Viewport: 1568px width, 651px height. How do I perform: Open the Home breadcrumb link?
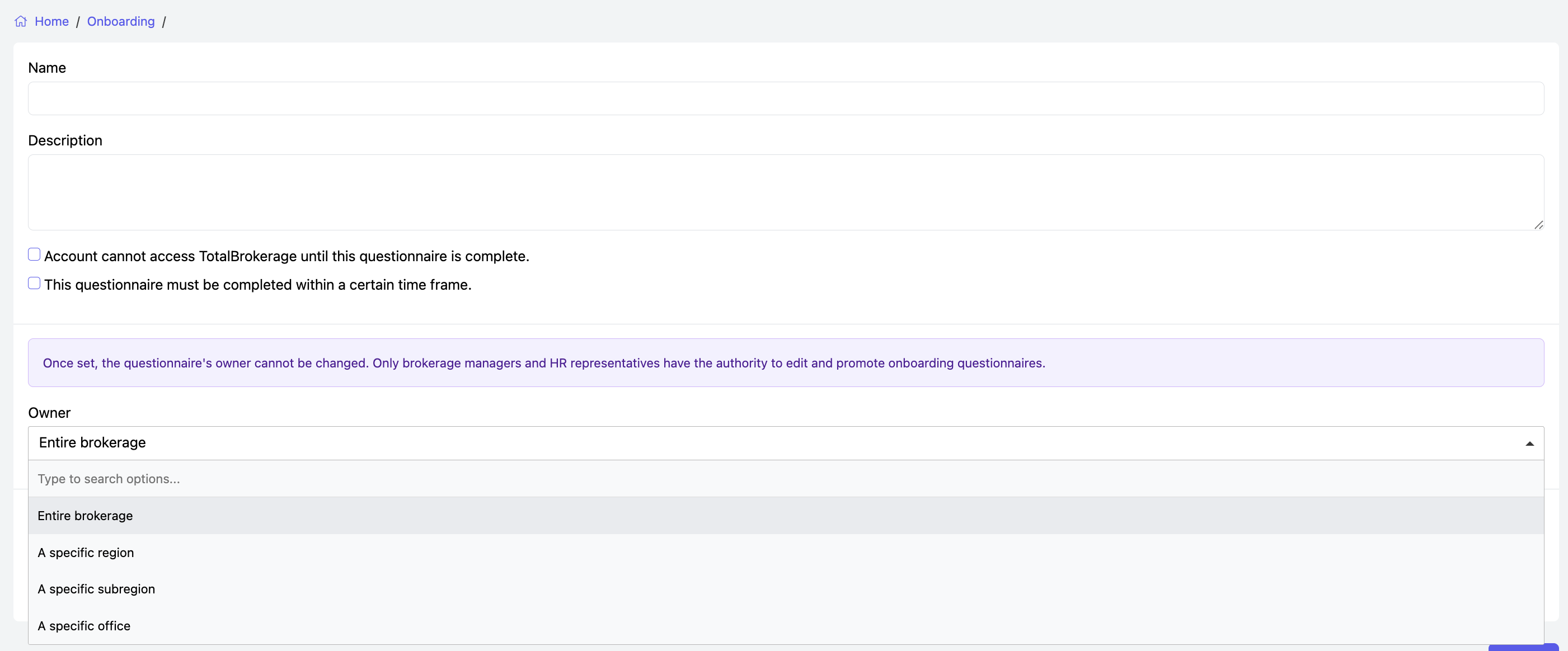[51, 21]
